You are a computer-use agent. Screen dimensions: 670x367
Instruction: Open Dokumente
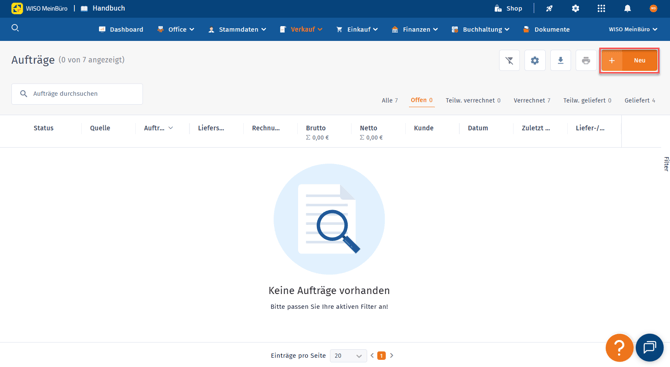(547, 29)
